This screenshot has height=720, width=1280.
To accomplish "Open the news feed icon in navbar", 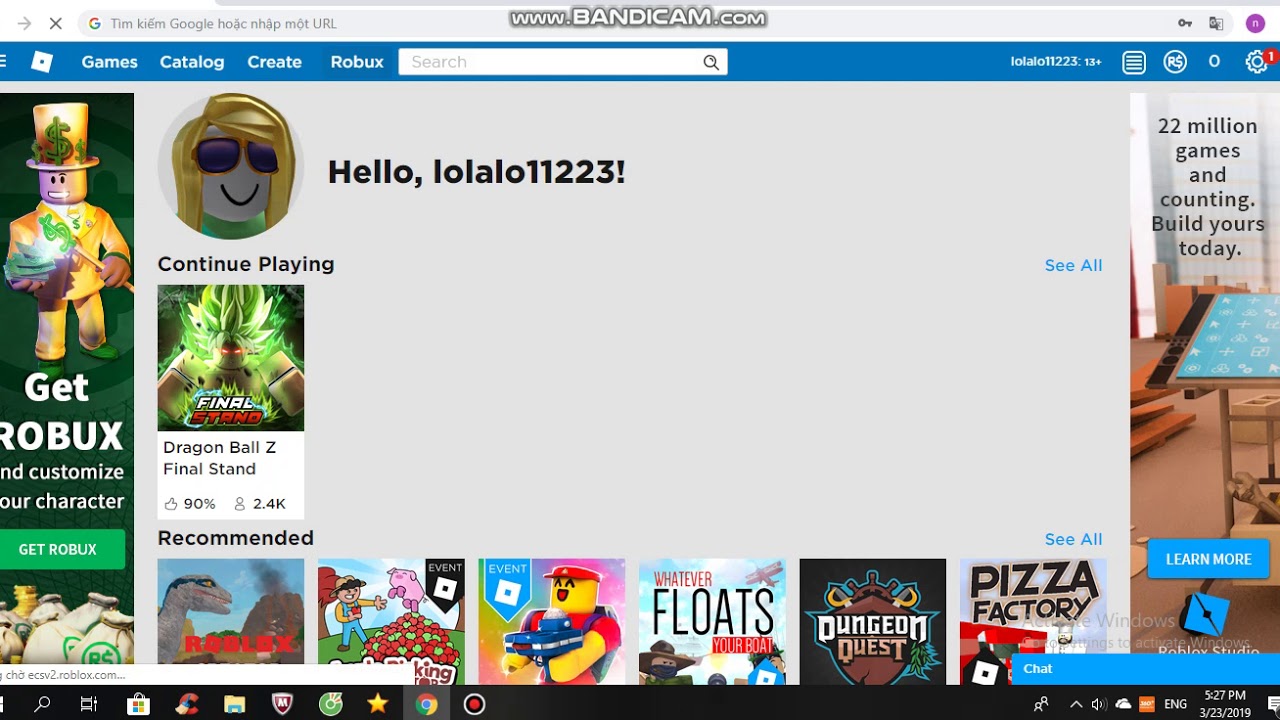I will coord(1134,62).
